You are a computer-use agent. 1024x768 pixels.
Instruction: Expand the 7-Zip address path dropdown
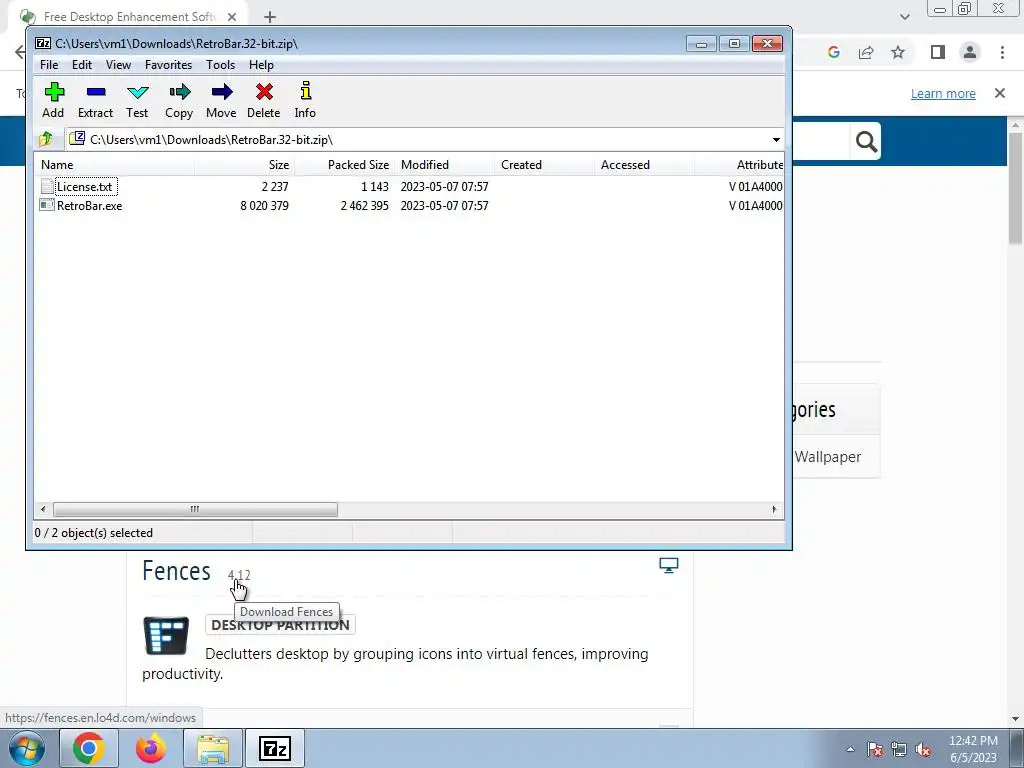pos(776,140)
